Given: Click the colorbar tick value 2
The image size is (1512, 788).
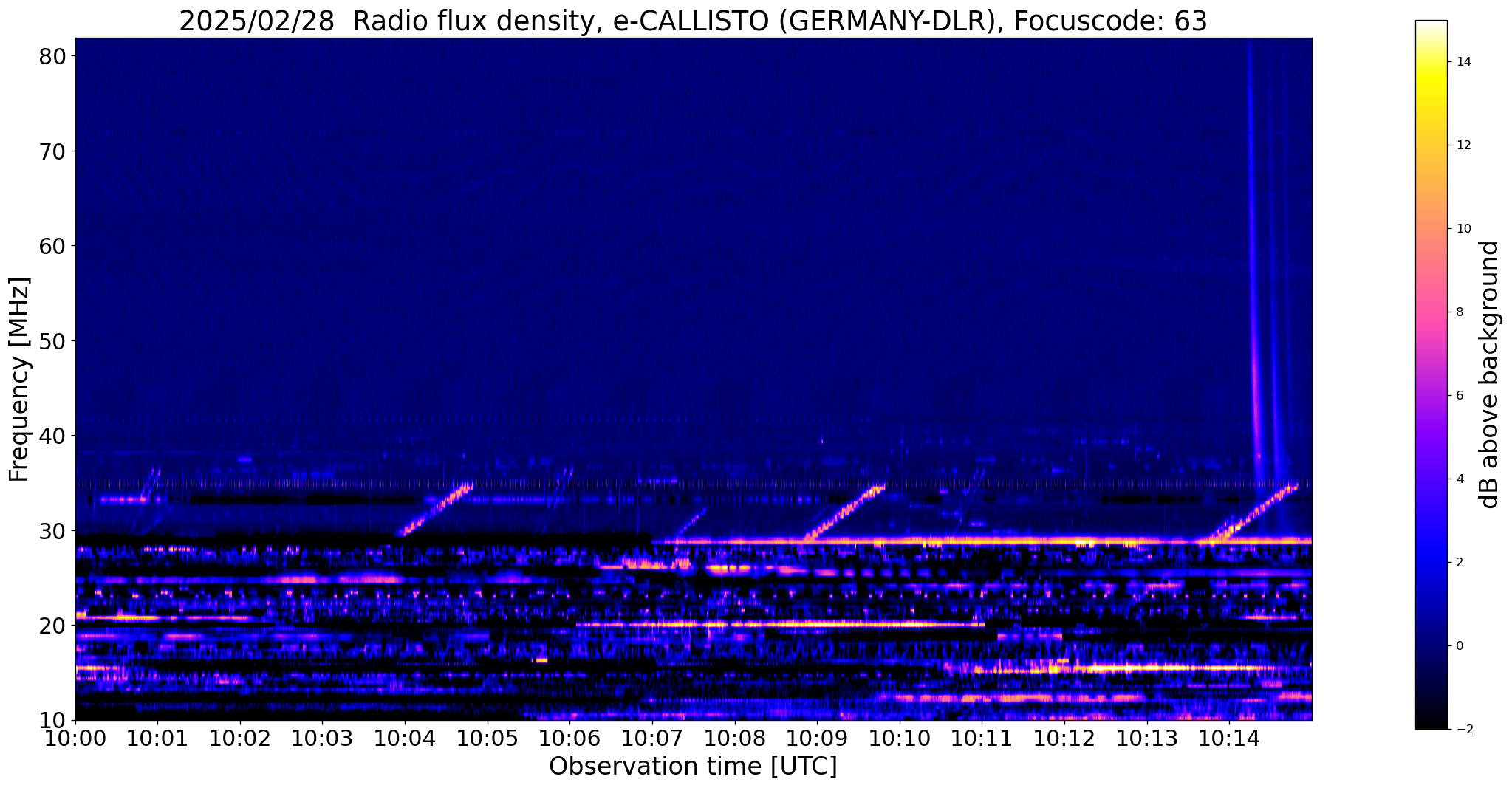Looking at the screenshot, I should (1460, 563).
